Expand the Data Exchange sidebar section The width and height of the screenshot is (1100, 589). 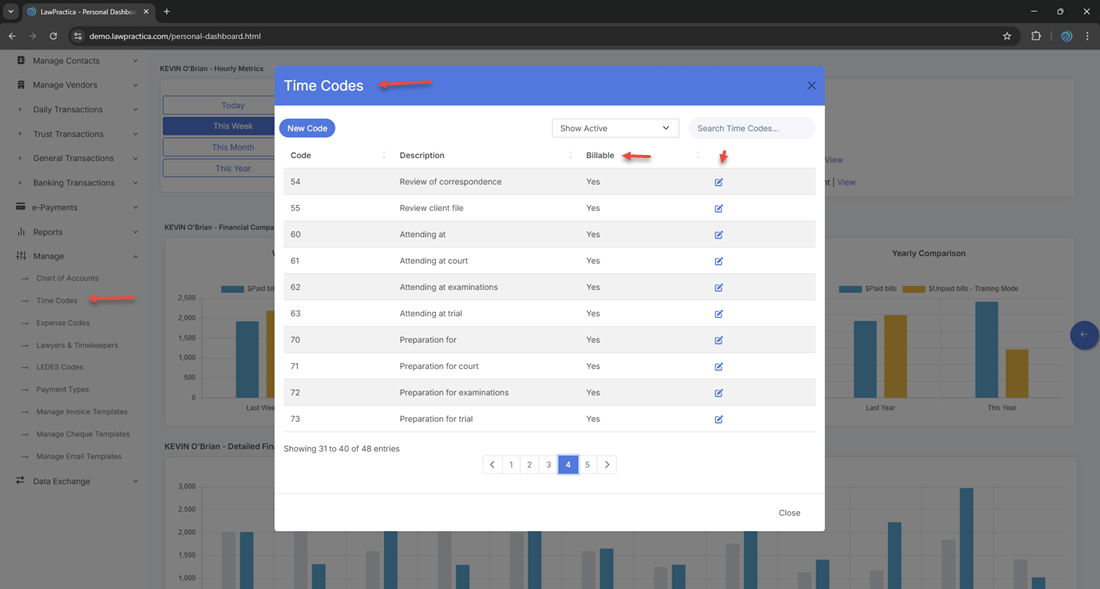click(76, 481)
